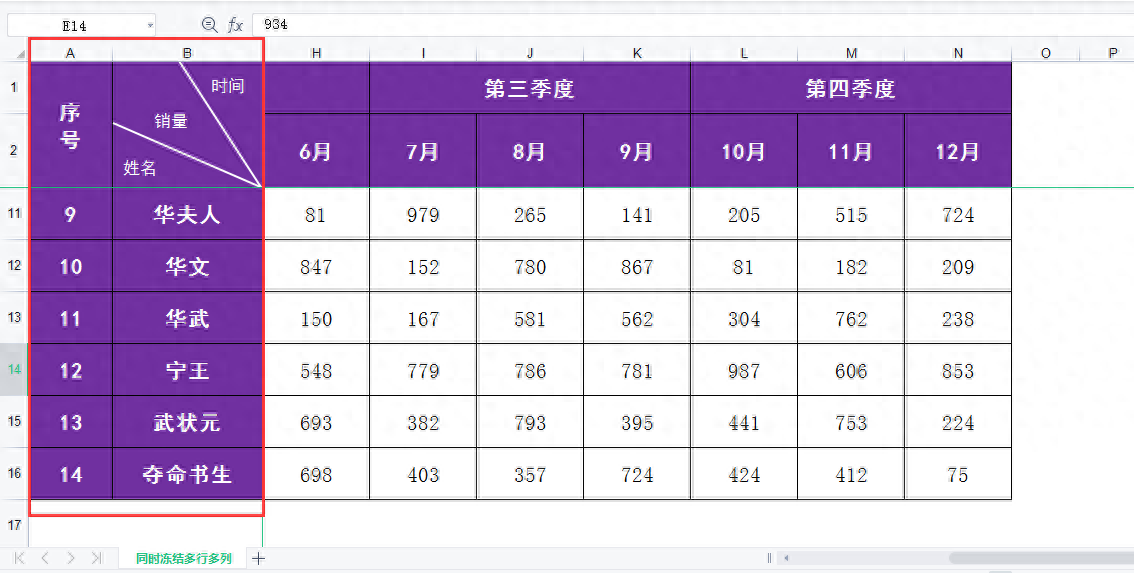Go to next sheet using arrow
Image resolution: width=1134 pixels, height=573 pixels.
71,558
